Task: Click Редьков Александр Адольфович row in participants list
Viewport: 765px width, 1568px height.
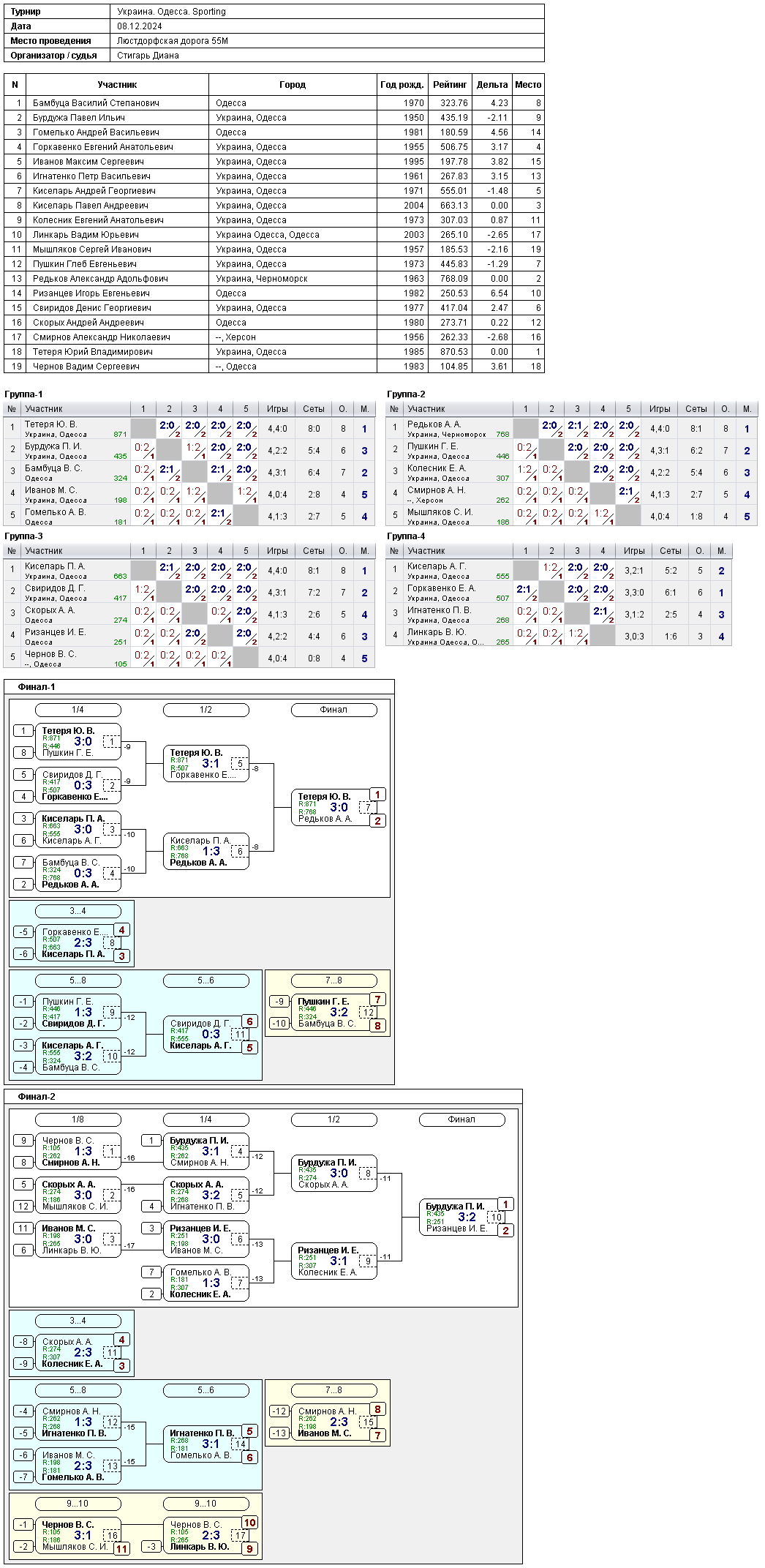Action: point(274,279)
